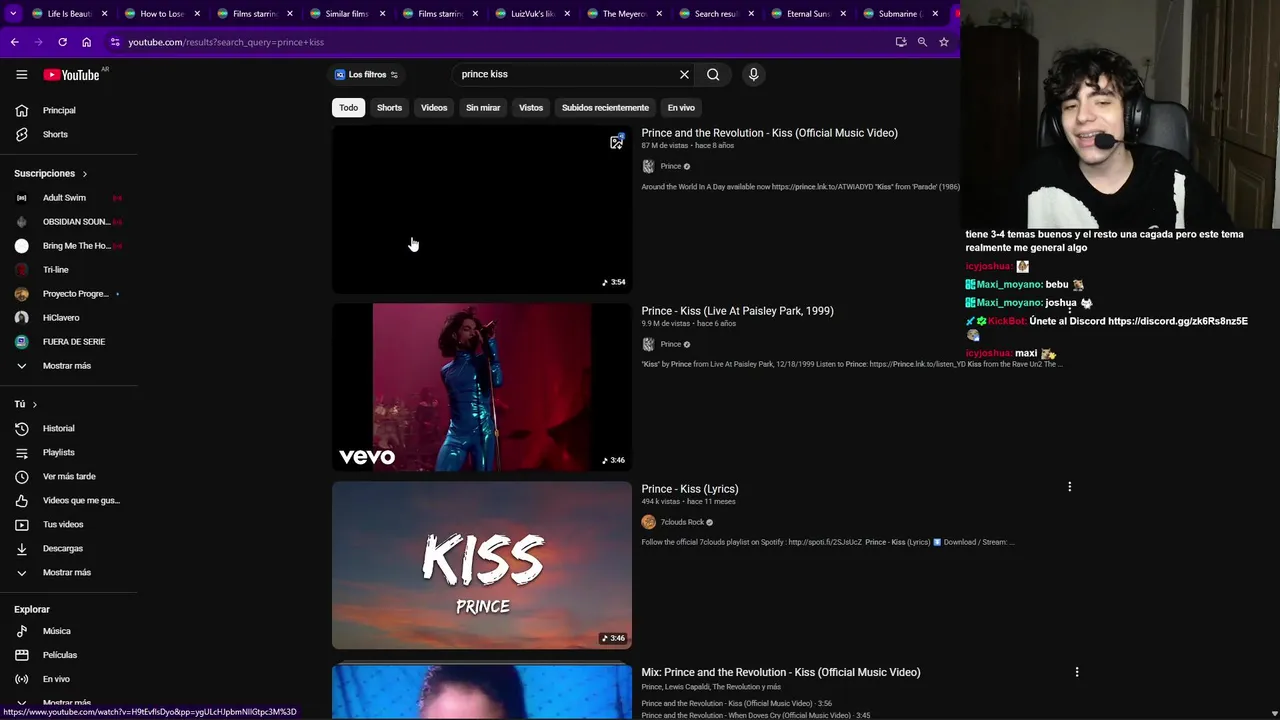Select the Subidos recientemente chip
This screenshot has height=720, width=1280.
tap(605, 107)
